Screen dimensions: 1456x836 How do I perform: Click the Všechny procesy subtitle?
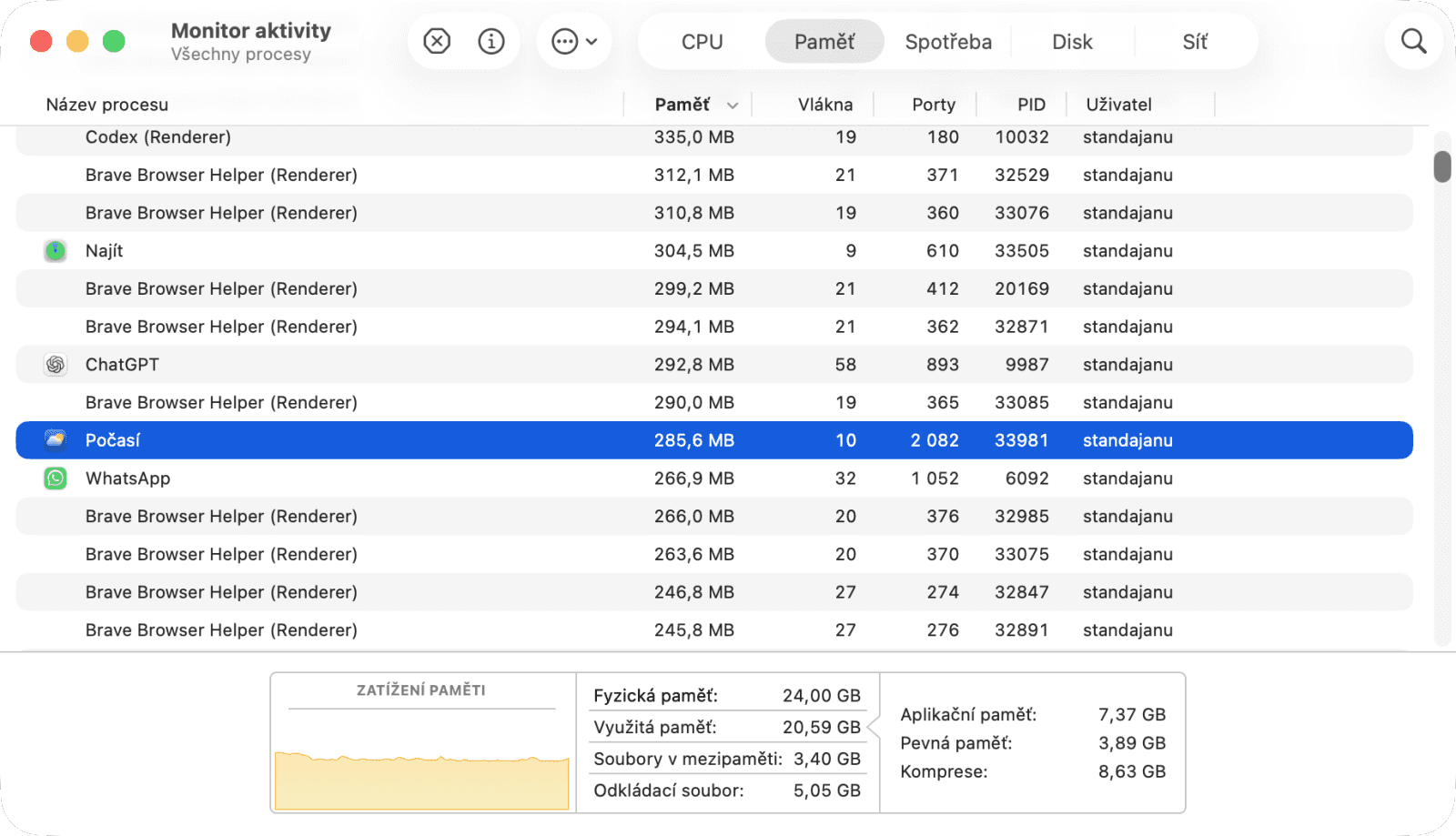coord(241,55)
